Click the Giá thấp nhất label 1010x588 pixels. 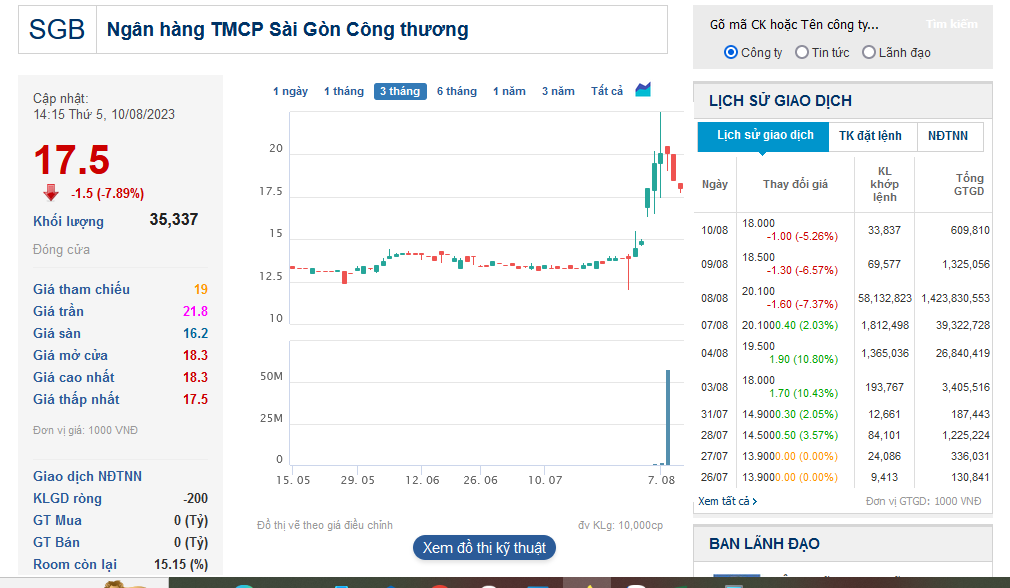[76, 399]
